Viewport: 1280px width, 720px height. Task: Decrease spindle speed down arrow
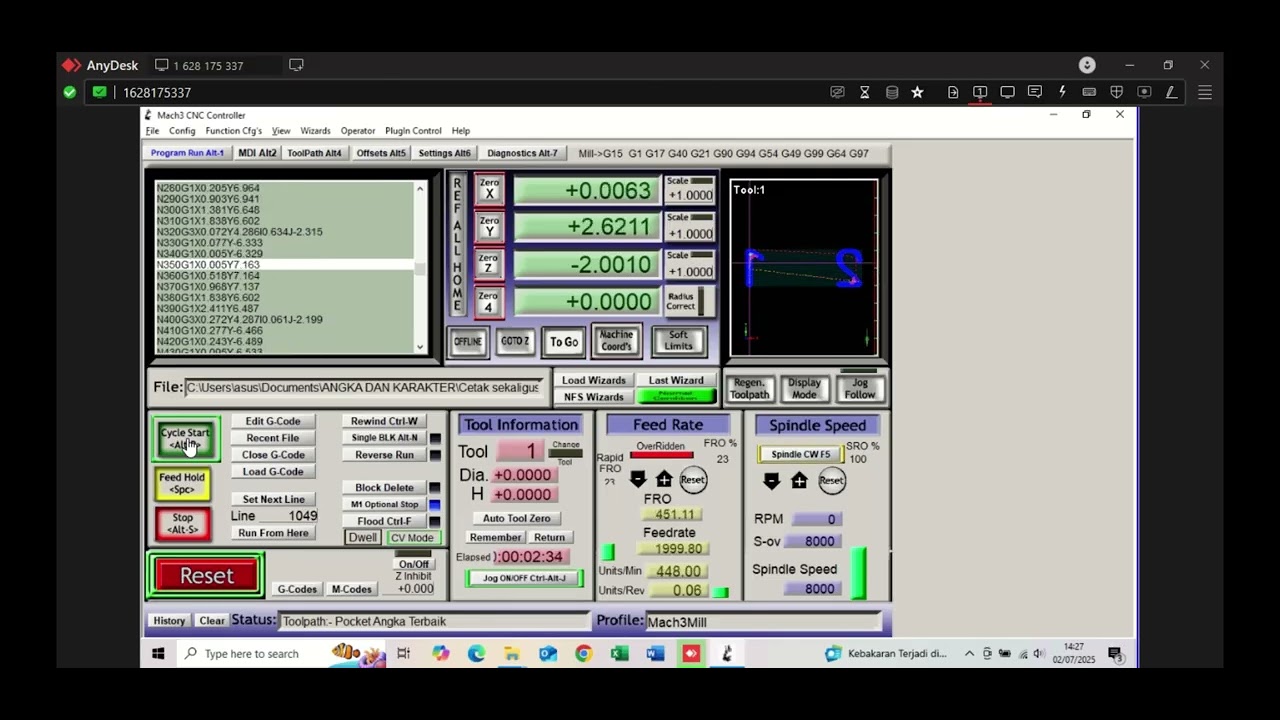[x=771, y=481]
